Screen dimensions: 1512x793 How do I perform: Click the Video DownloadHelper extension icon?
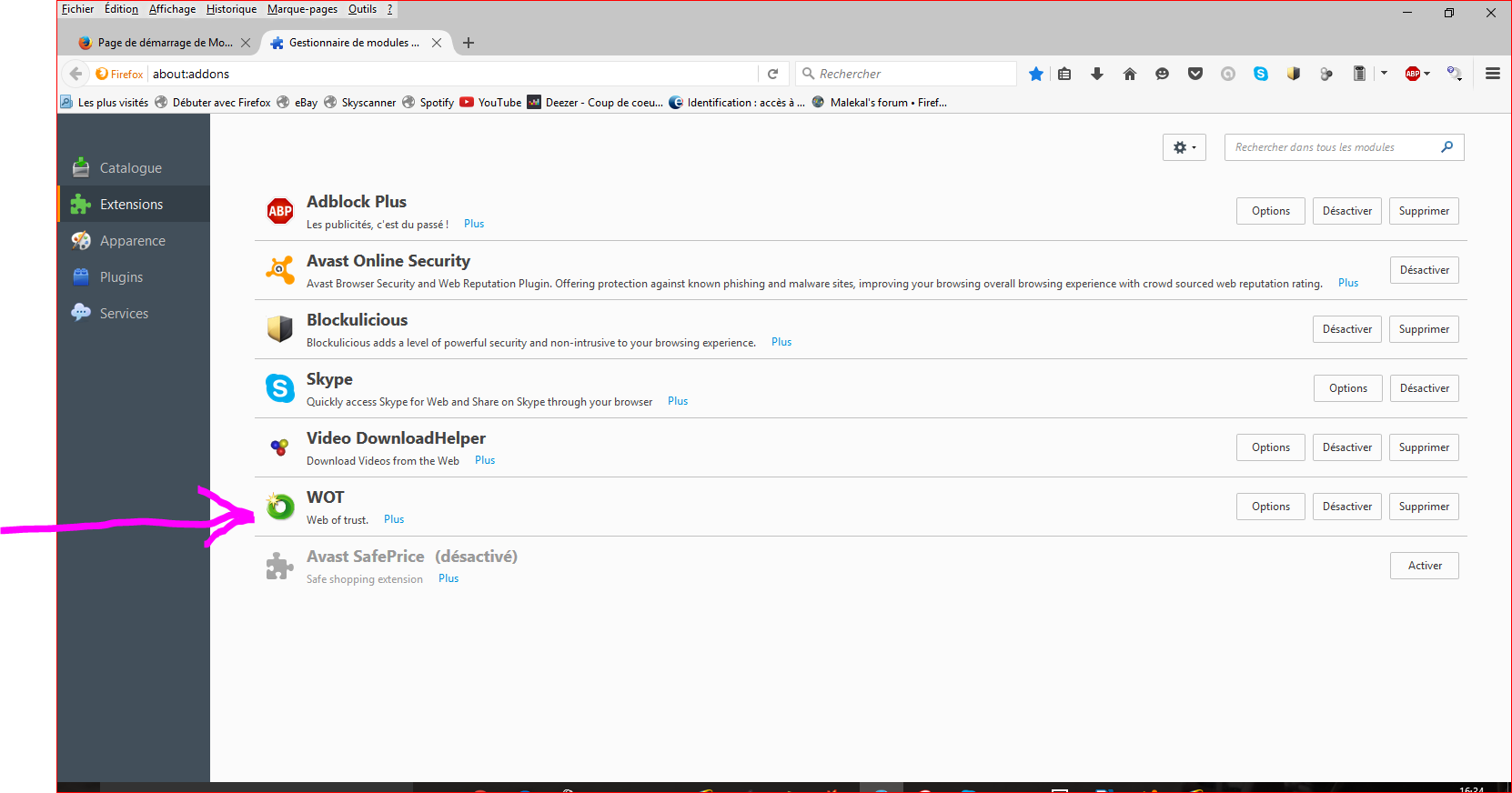coord(280,447)
